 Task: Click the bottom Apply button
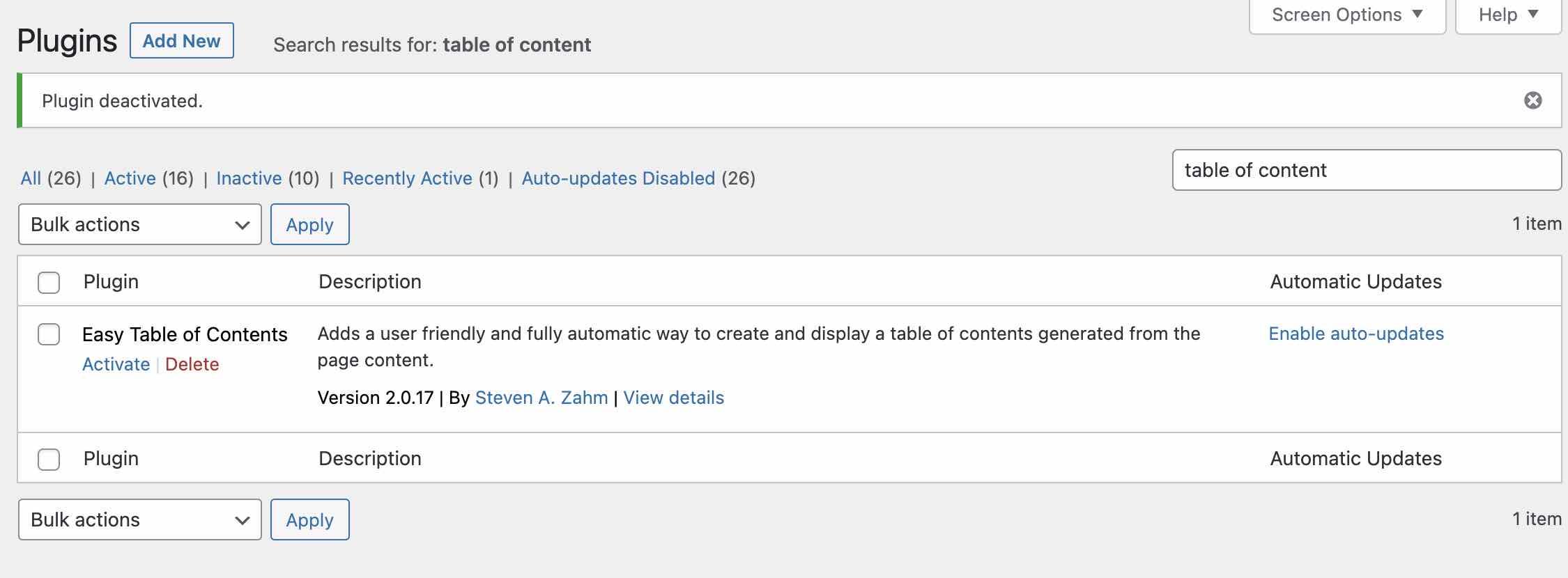pos(309,520)
